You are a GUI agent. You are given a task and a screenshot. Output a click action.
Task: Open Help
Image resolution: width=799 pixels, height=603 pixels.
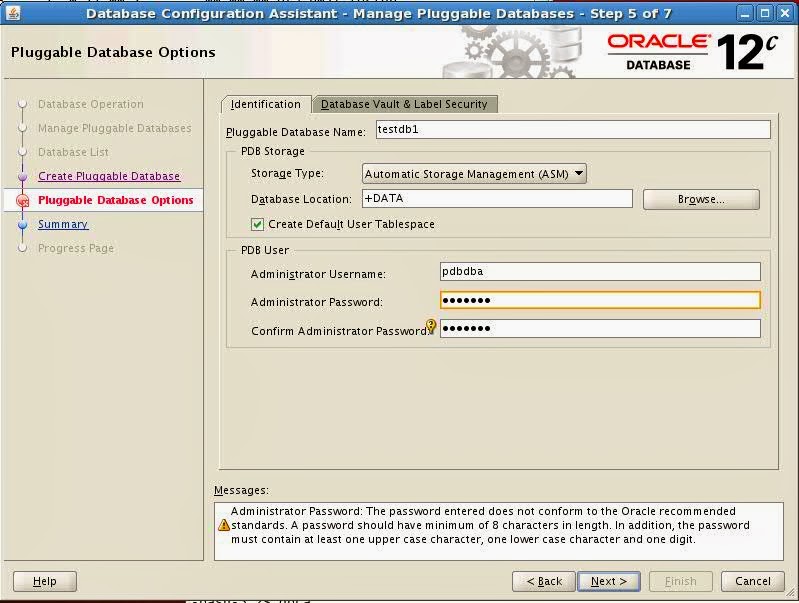point(45,582)
